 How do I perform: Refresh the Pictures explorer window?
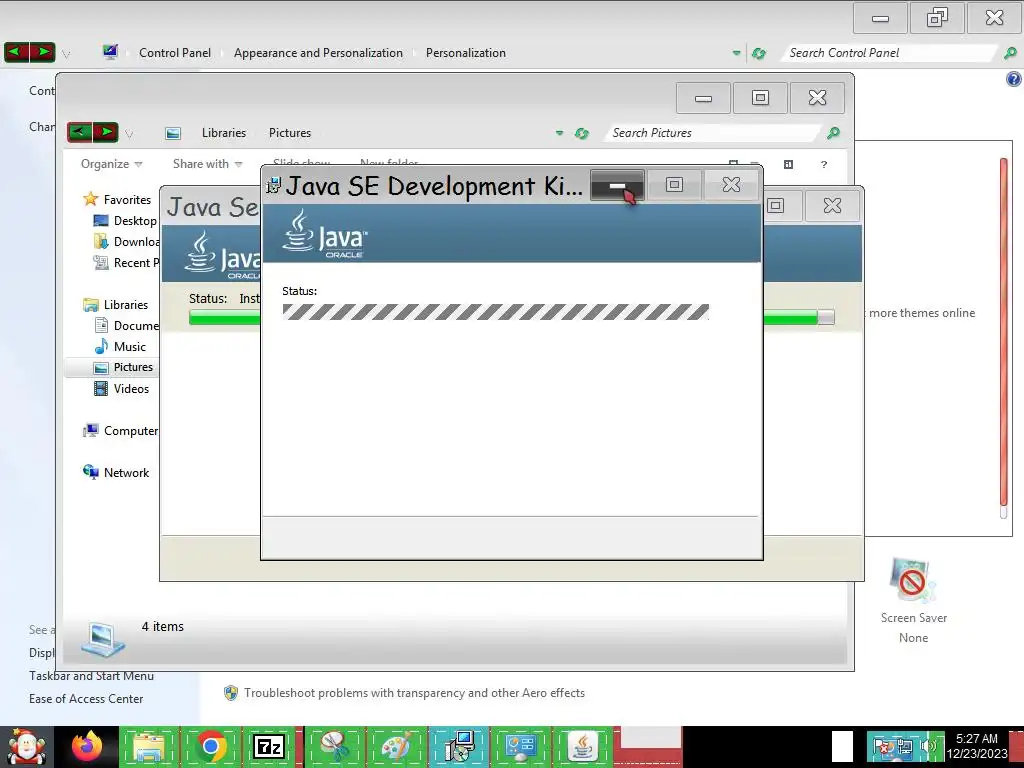click(x=582, y=133)
